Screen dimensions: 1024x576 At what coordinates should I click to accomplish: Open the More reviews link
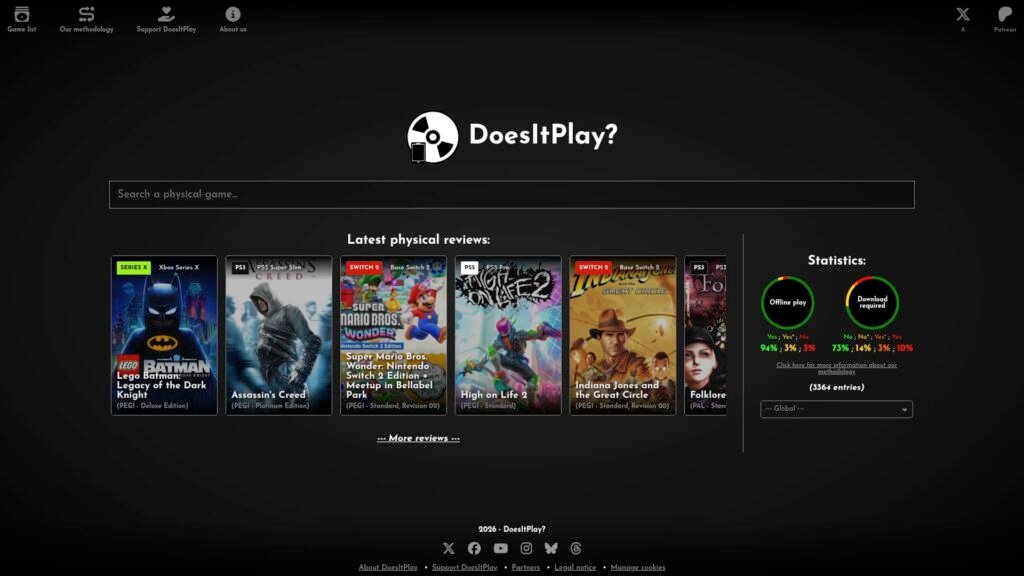[x=418, y=438]
